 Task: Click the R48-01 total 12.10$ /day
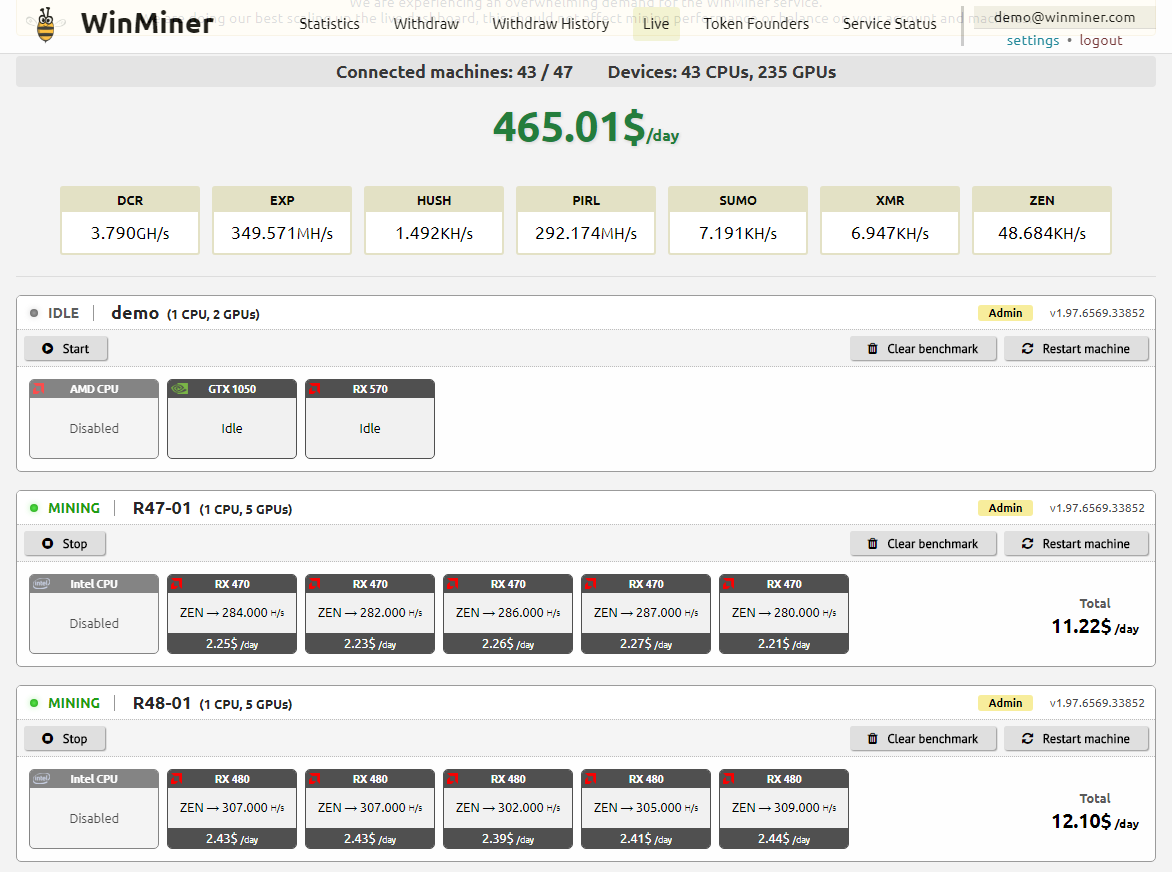click(x=1095, y=821)
